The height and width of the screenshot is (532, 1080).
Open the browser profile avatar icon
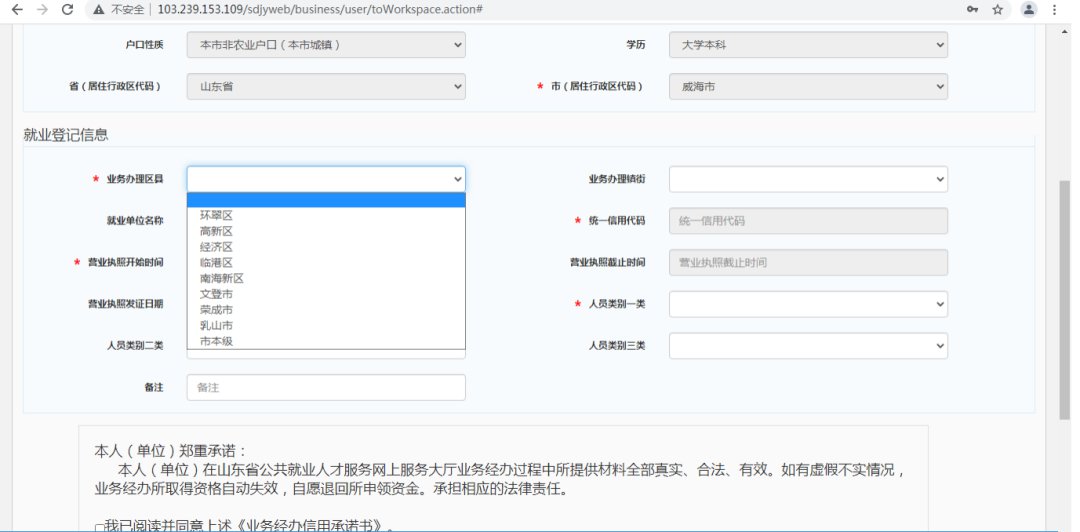point(1028,9)
